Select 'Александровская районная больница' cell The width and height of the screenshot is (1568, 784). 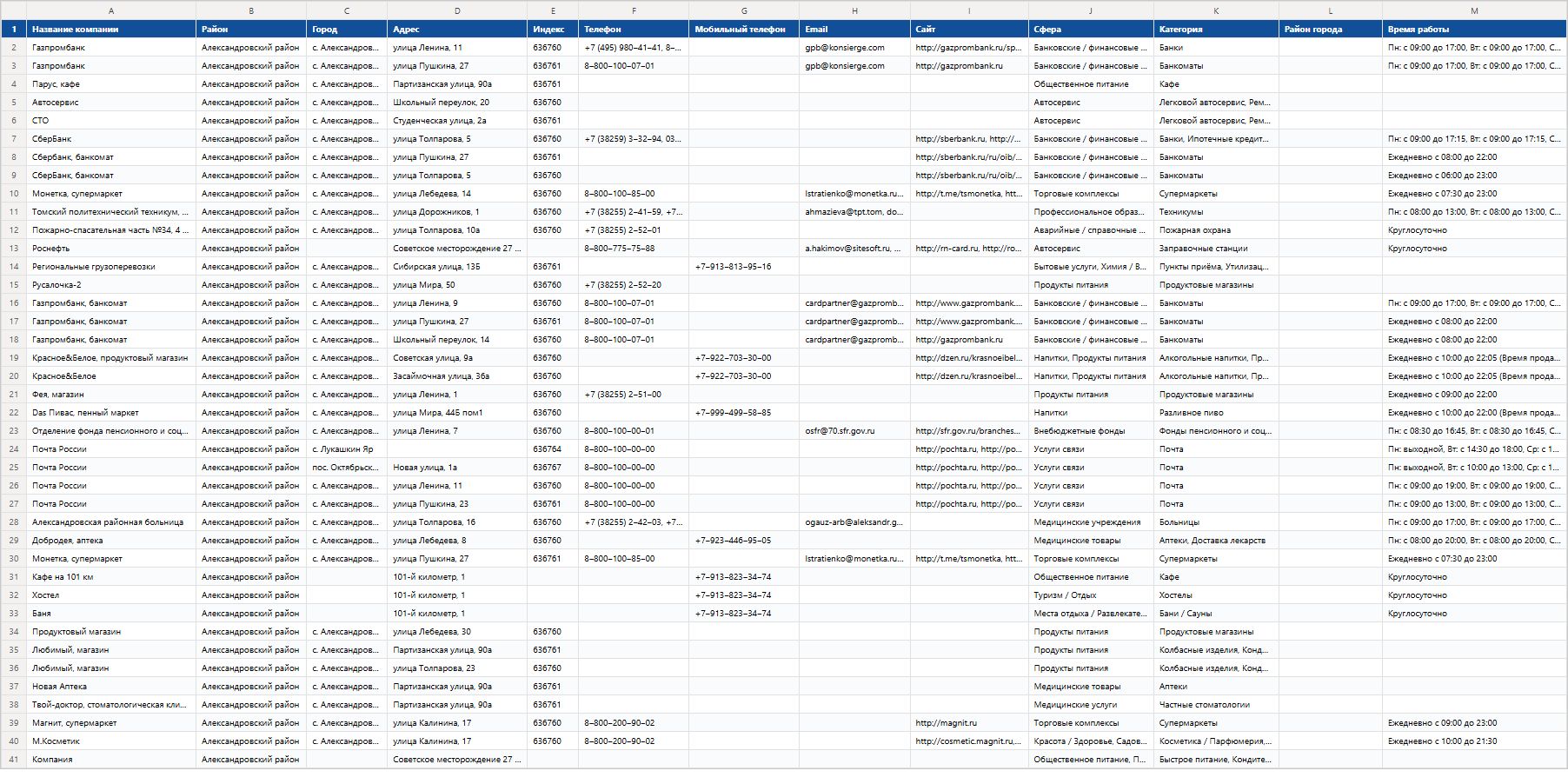(x=111, y=522)
